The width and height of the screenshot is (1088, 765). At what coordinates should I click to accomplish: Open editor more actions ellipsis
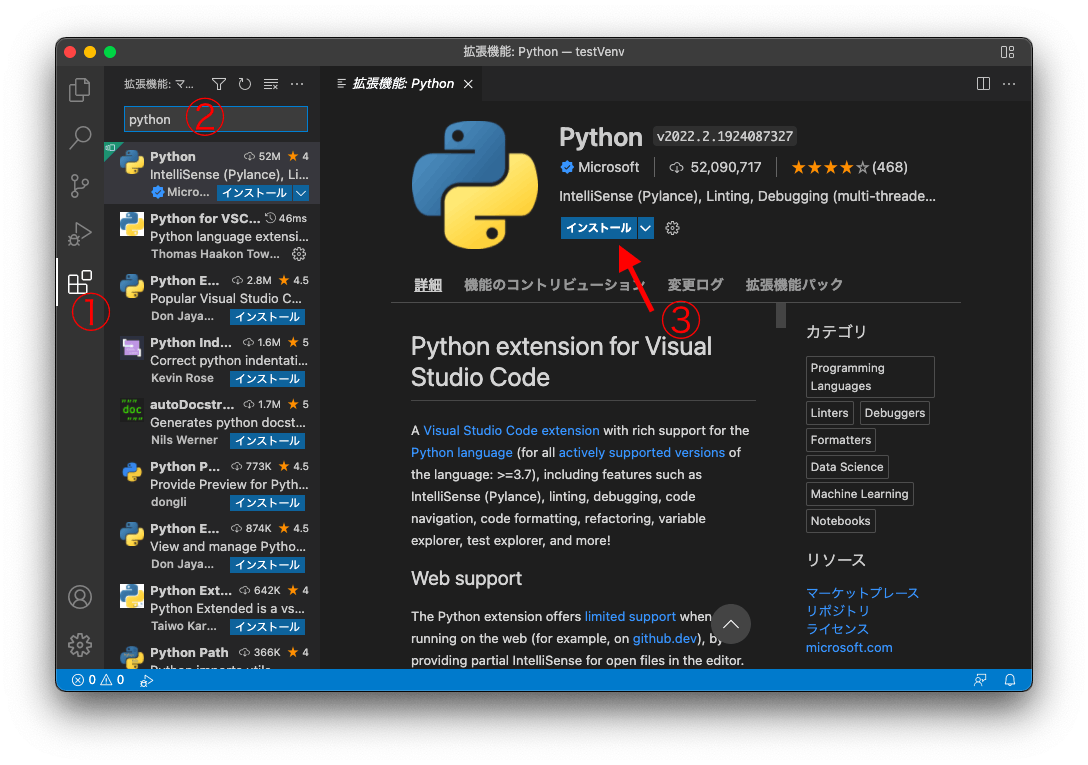(1009, 84)
